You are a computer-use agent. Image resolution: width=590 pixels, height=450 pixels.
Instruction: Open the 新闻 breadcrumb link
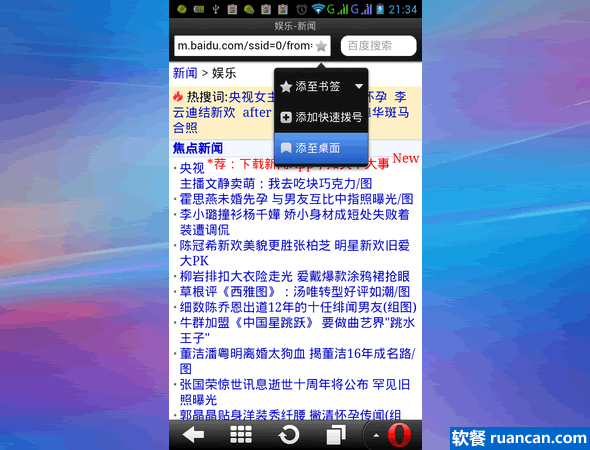pos(185,73)
